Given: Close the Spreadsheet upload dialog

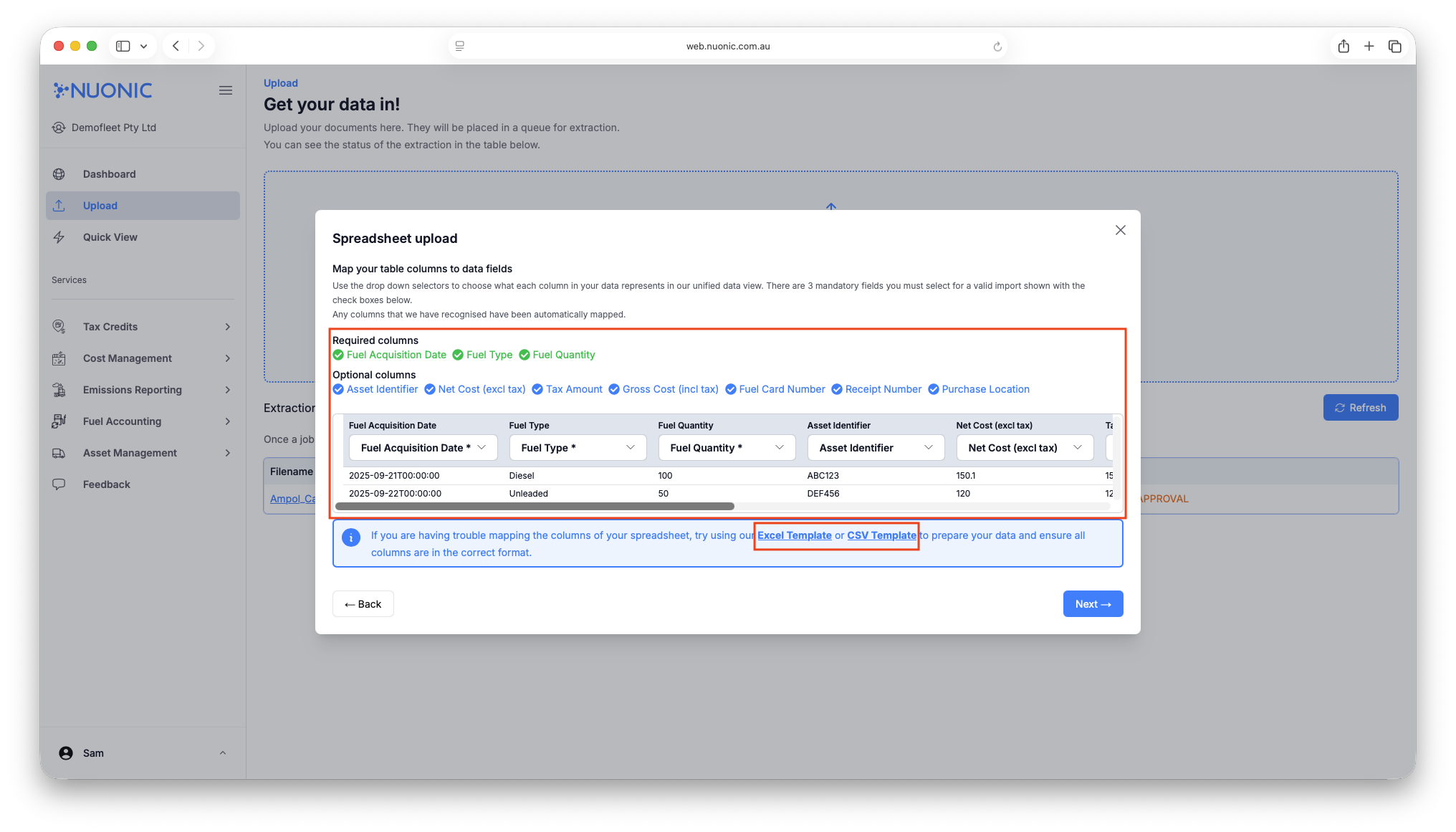Looking at the screenshot, I should (x=1120, y=230).
